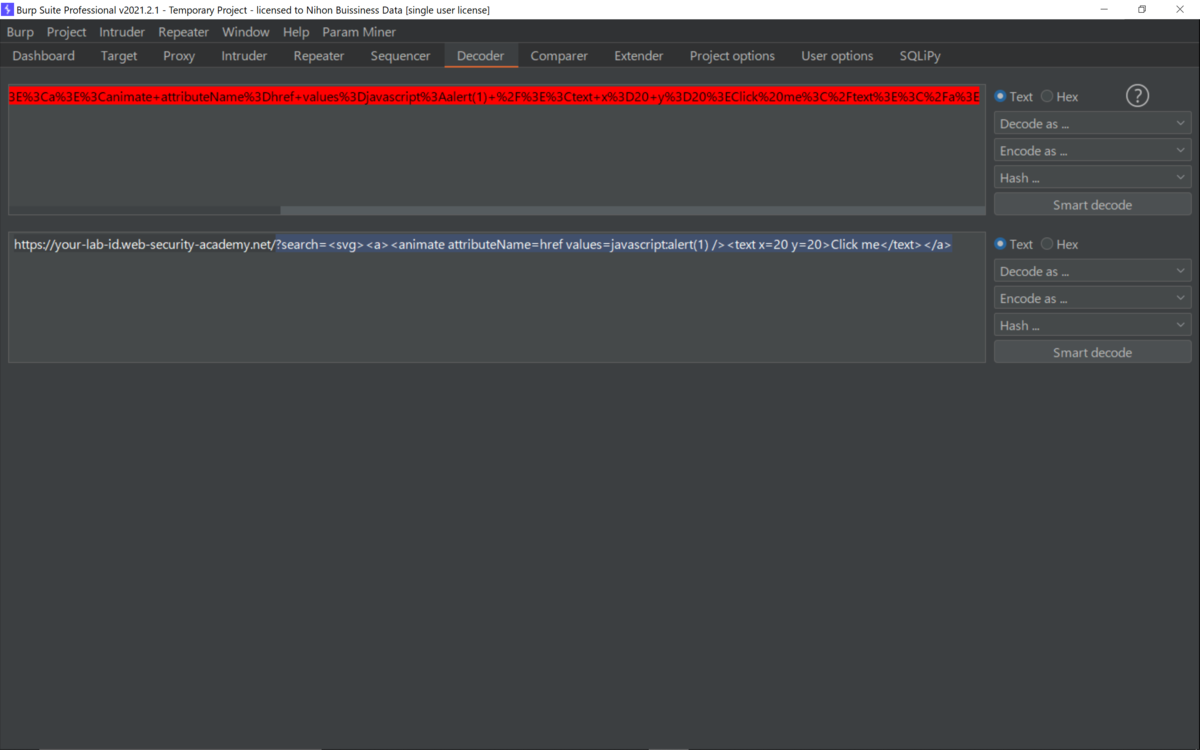Screen dimensions: 1200x750
Task: Minimize the Burp Suite window
Action: click(1104, 9)
